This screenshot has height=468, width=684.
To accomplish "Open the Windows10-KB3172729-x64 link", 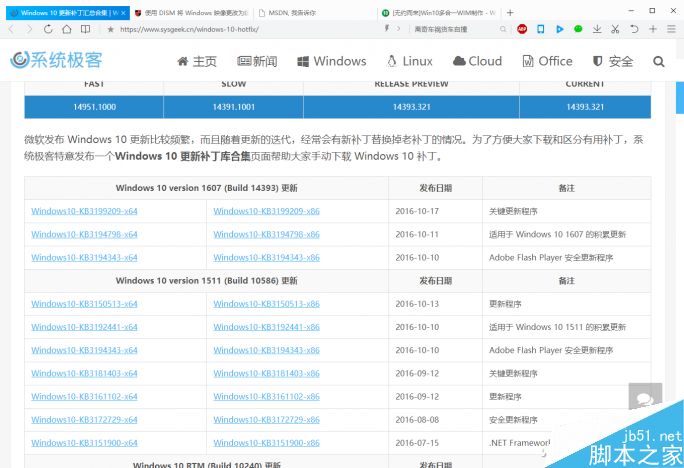I will point(84,420).
